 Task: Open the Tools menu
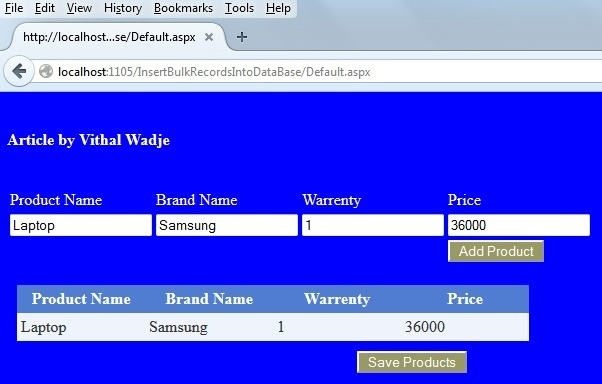click(x=239, y=8)
